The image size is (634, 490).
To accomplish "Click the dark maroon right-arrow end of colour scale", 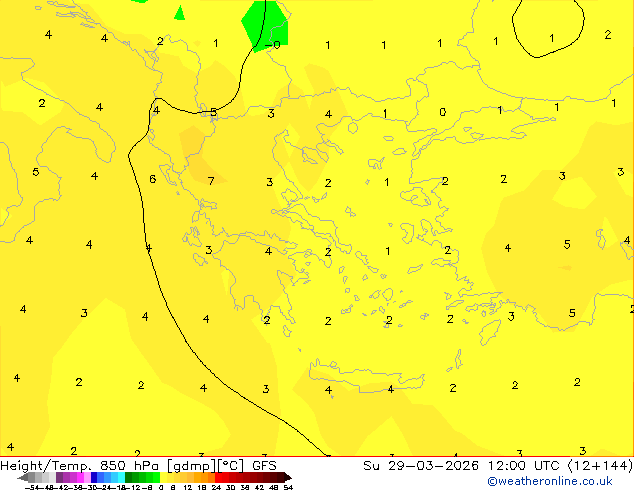I will click(288, 477).
